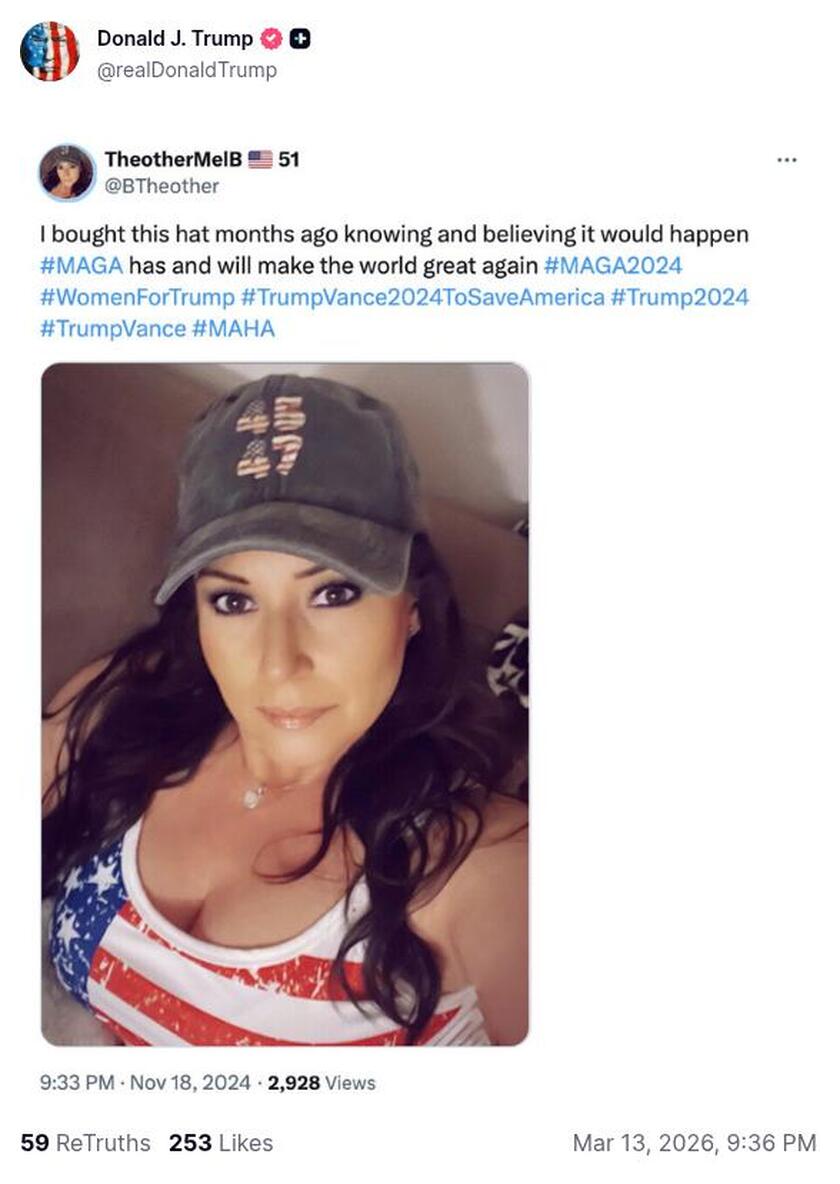View the 59 ReTruths list
Screen dimensions: 840x1184
point(85,1142)
